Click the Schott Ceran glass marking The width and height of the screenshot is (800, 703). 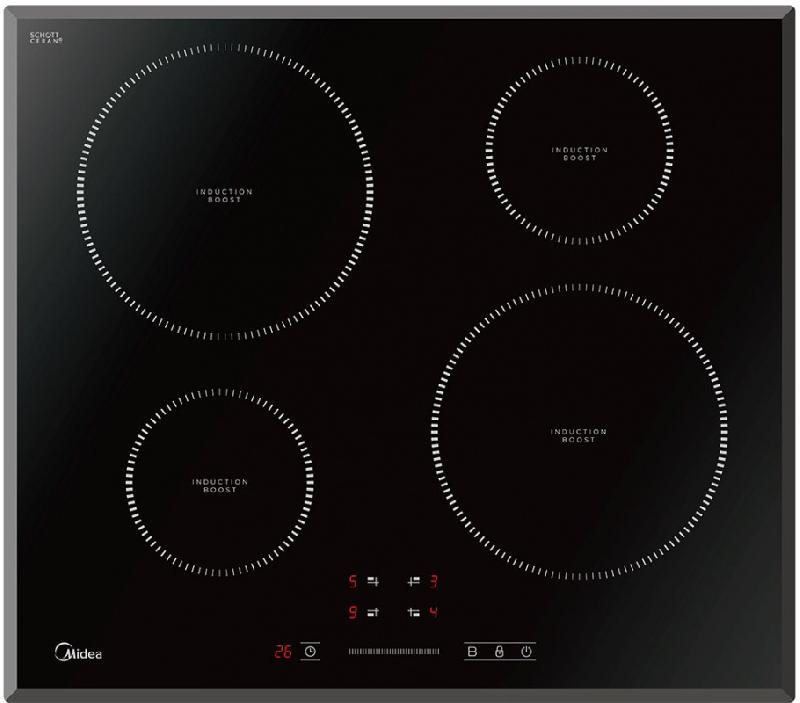45,38
